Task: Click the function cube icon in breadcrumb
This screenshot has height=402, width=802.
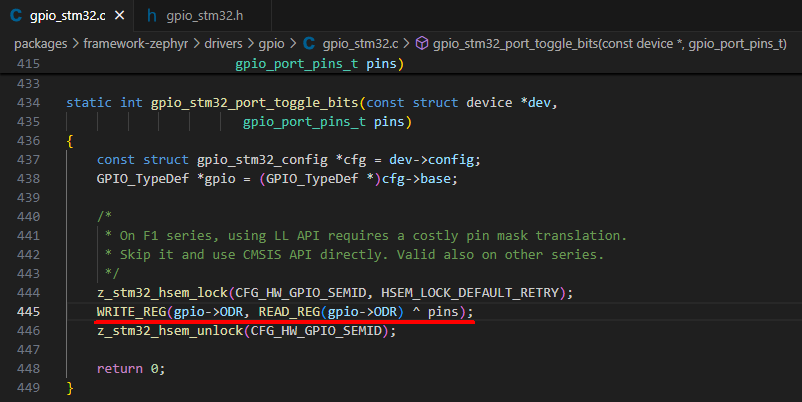Action: click(421, 43)
